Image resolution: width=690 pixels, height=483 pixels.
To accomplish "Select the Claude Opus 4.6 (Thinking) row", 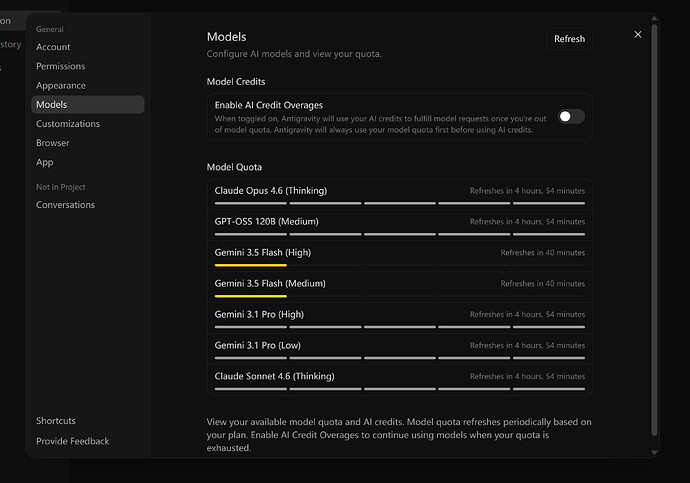I will pyautogui.click(x=400, y=195).
